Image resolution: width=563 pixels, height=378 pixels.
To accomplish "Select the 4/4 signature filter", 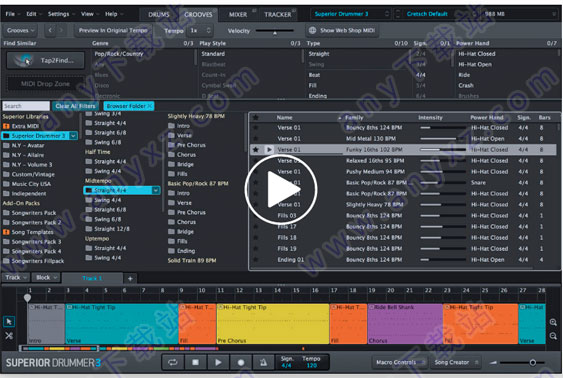I will click(420, 75).
